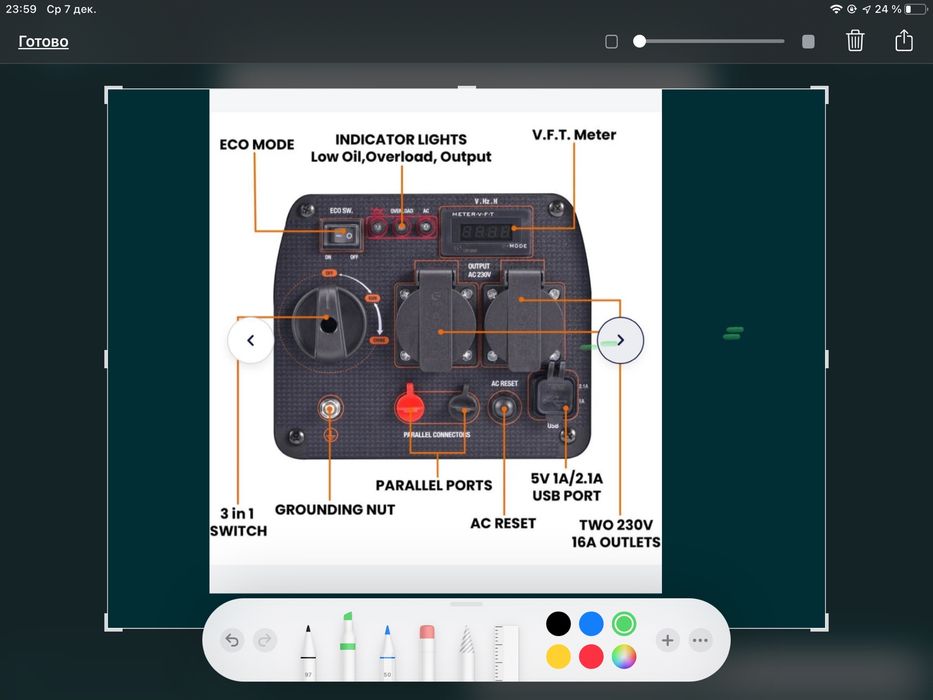Choose the red color swatch
Image resolution: width=933 pixels, height=700 pixels.
(x=591, y=657)
